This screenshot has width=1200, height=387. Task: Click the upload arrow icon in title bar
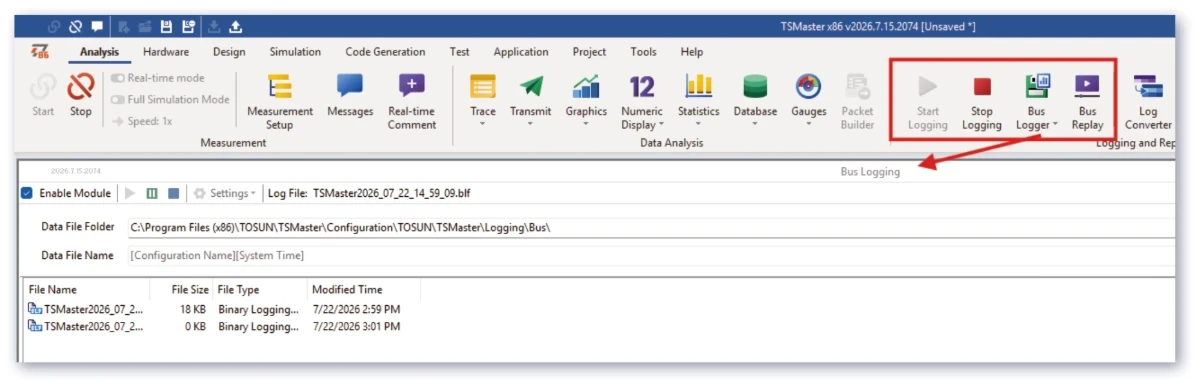point(235,27)
